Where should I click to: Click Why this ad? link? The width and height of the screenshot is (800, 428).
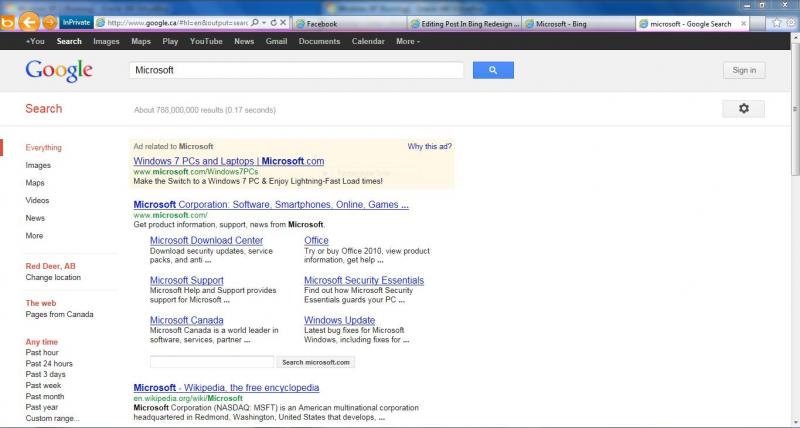[429, 146]
